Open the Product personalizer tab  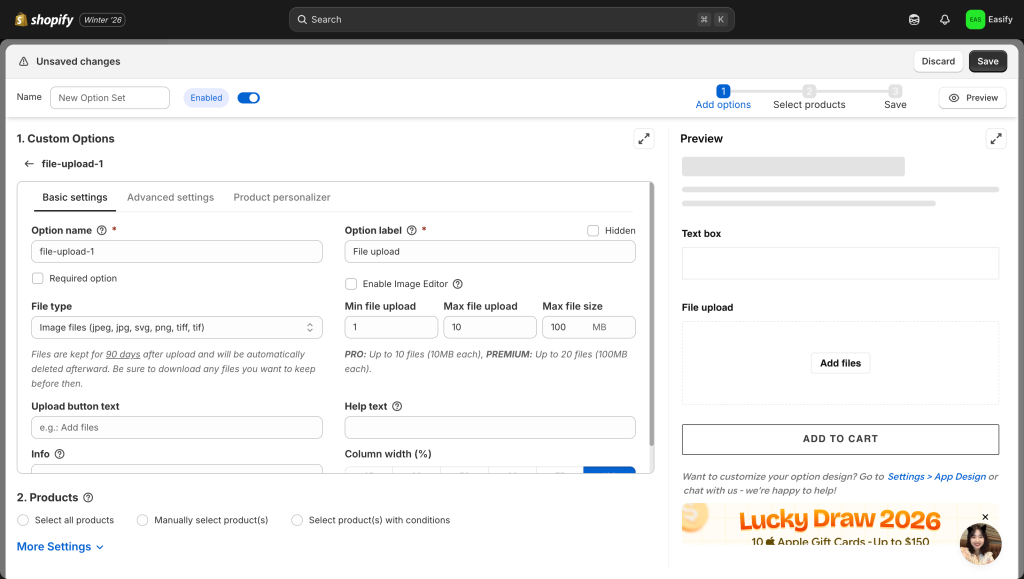click(281, 198)
